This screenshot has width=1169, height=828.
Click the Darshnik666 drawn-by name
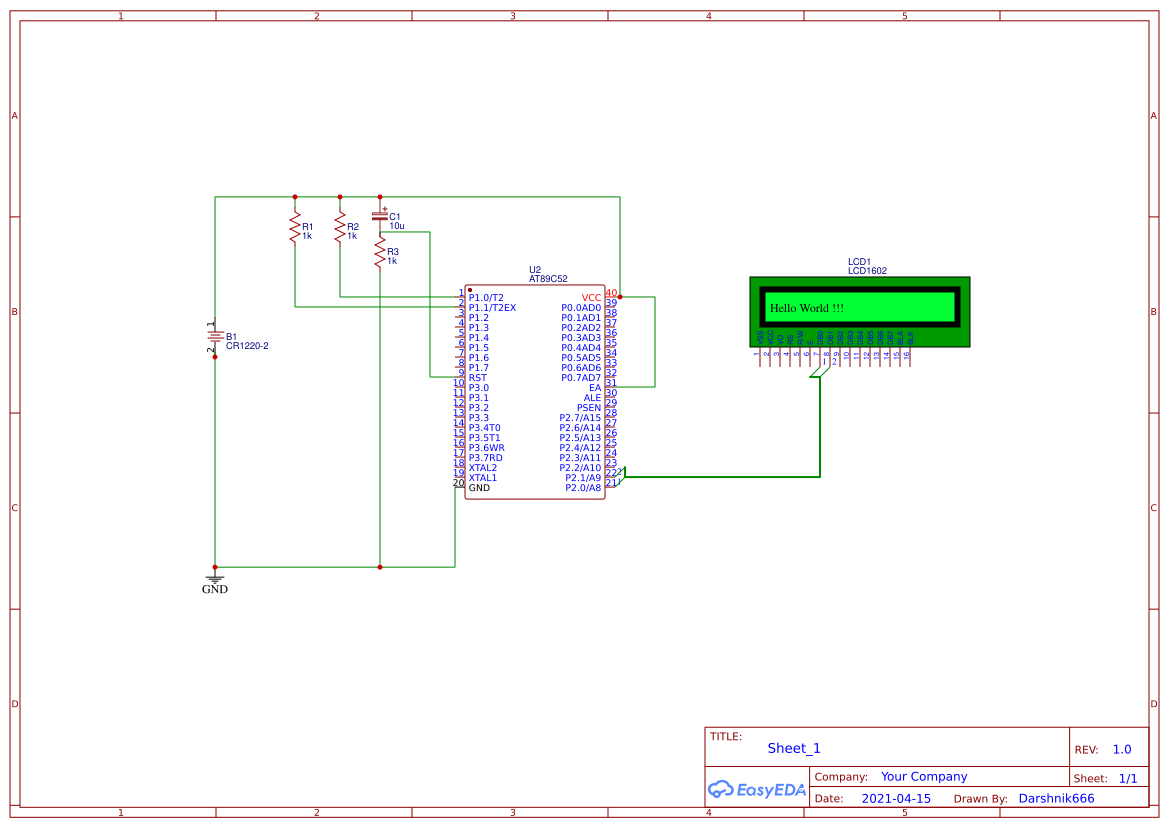coord(1056,798)
